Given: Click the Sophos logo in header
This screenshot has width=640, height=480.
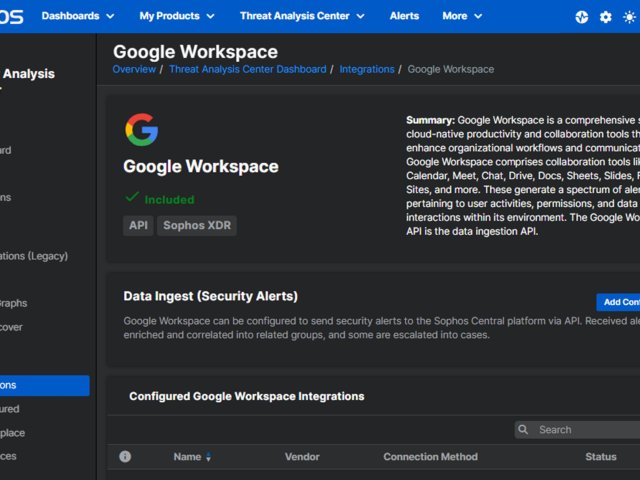Looking at the screenshot, I should 11,16.
